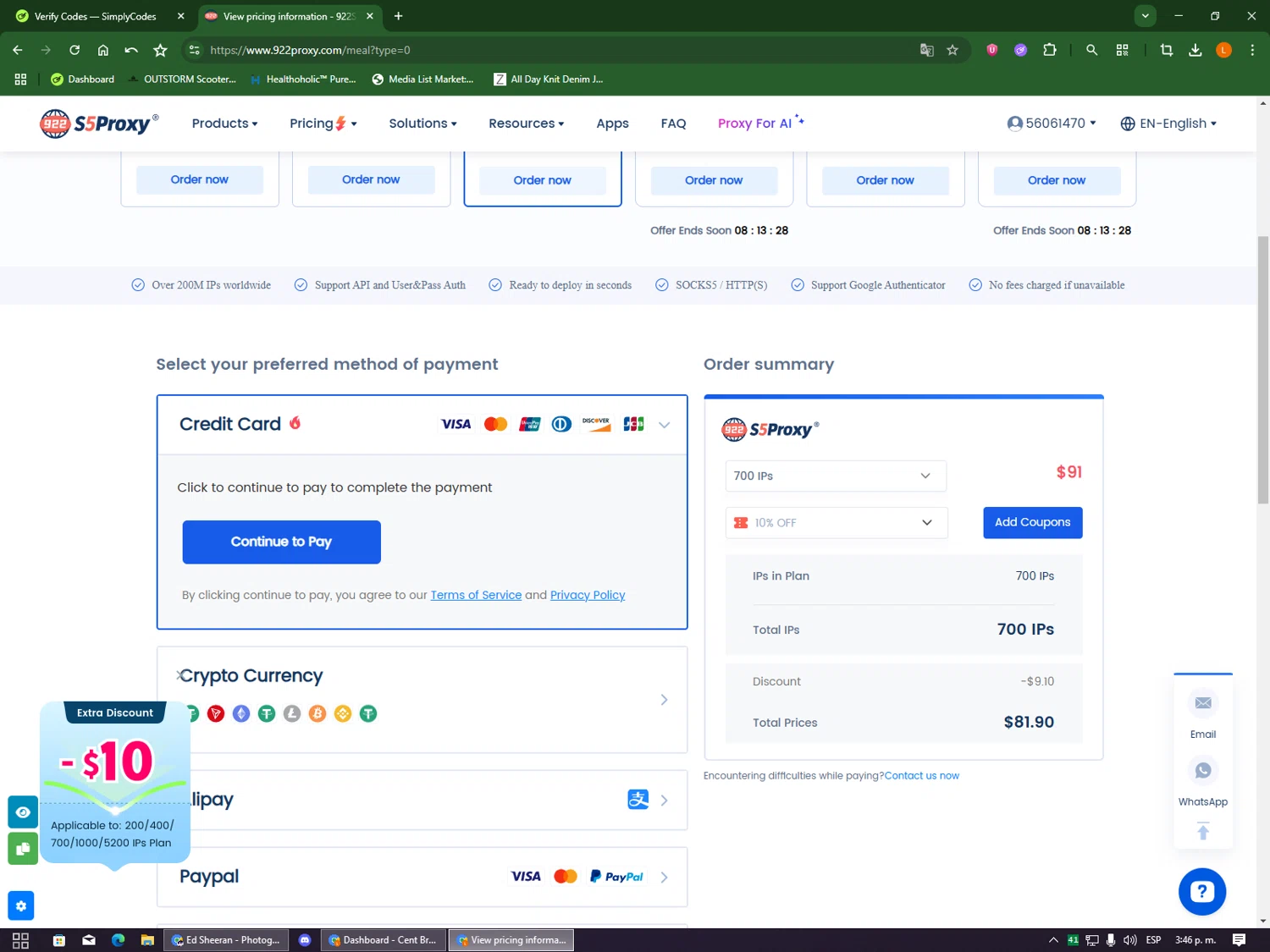Click the last Order now button
This screenshot has width=1270, height=952.
[1057, 180]
